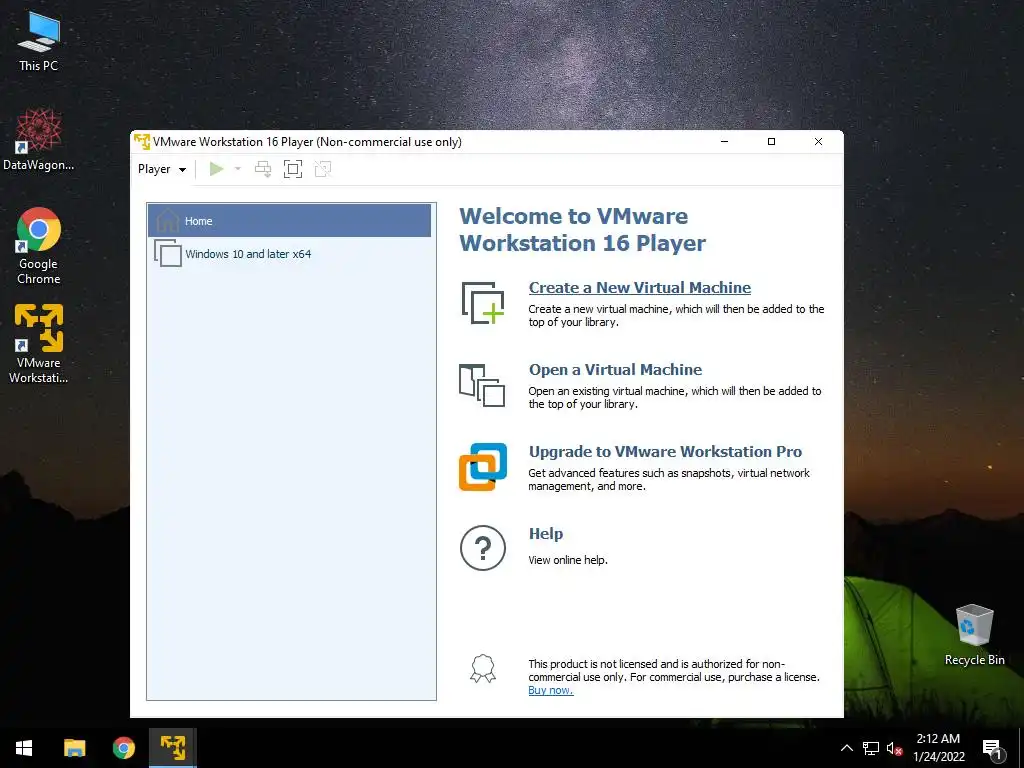Expand the power options arrow beside Play
This screenshot has width=1024, height=768.
click(x=238, y=169)
